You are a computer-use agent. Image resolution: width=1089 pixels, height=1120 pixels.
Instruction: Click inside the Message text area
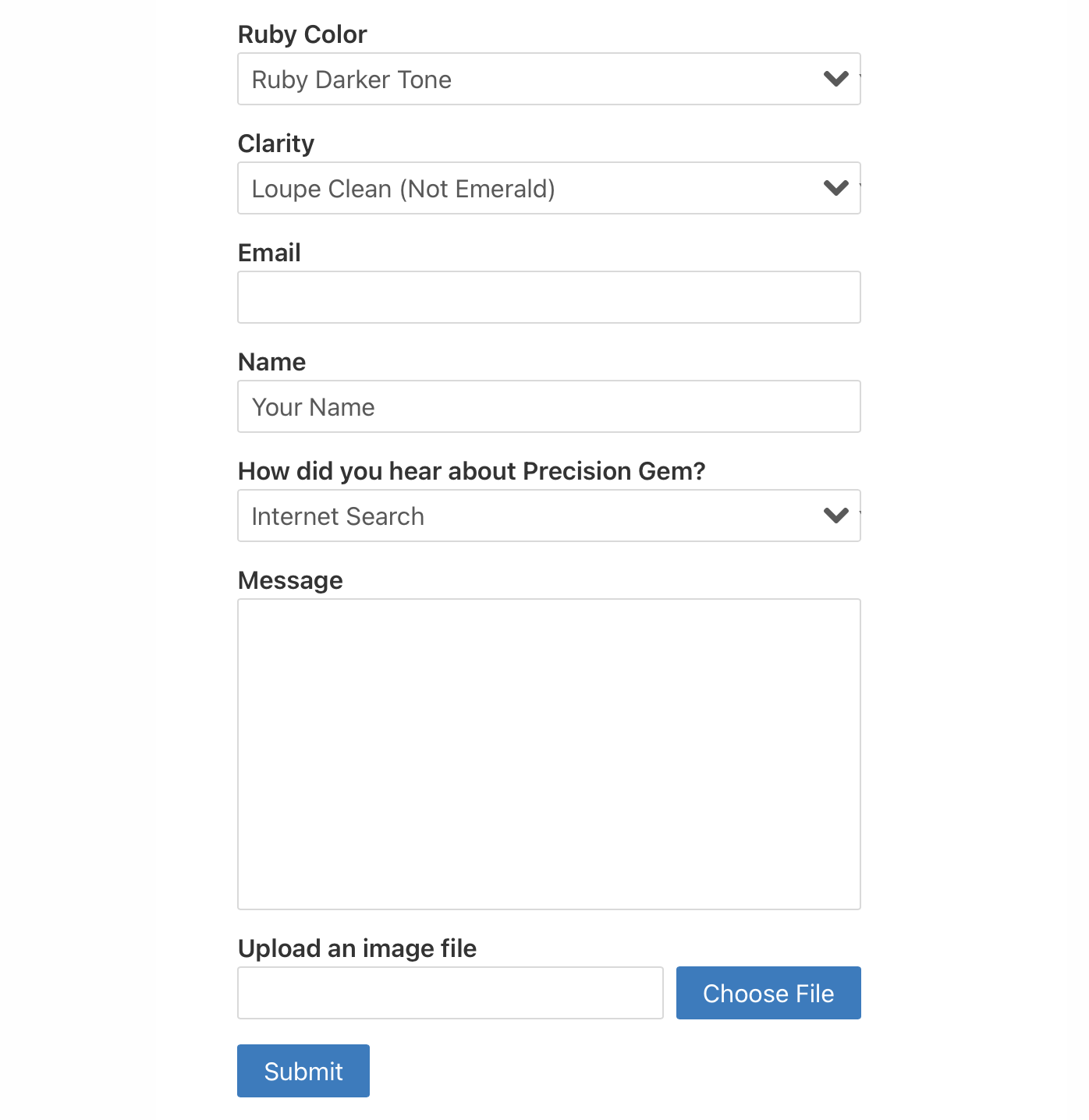(548, 753)
